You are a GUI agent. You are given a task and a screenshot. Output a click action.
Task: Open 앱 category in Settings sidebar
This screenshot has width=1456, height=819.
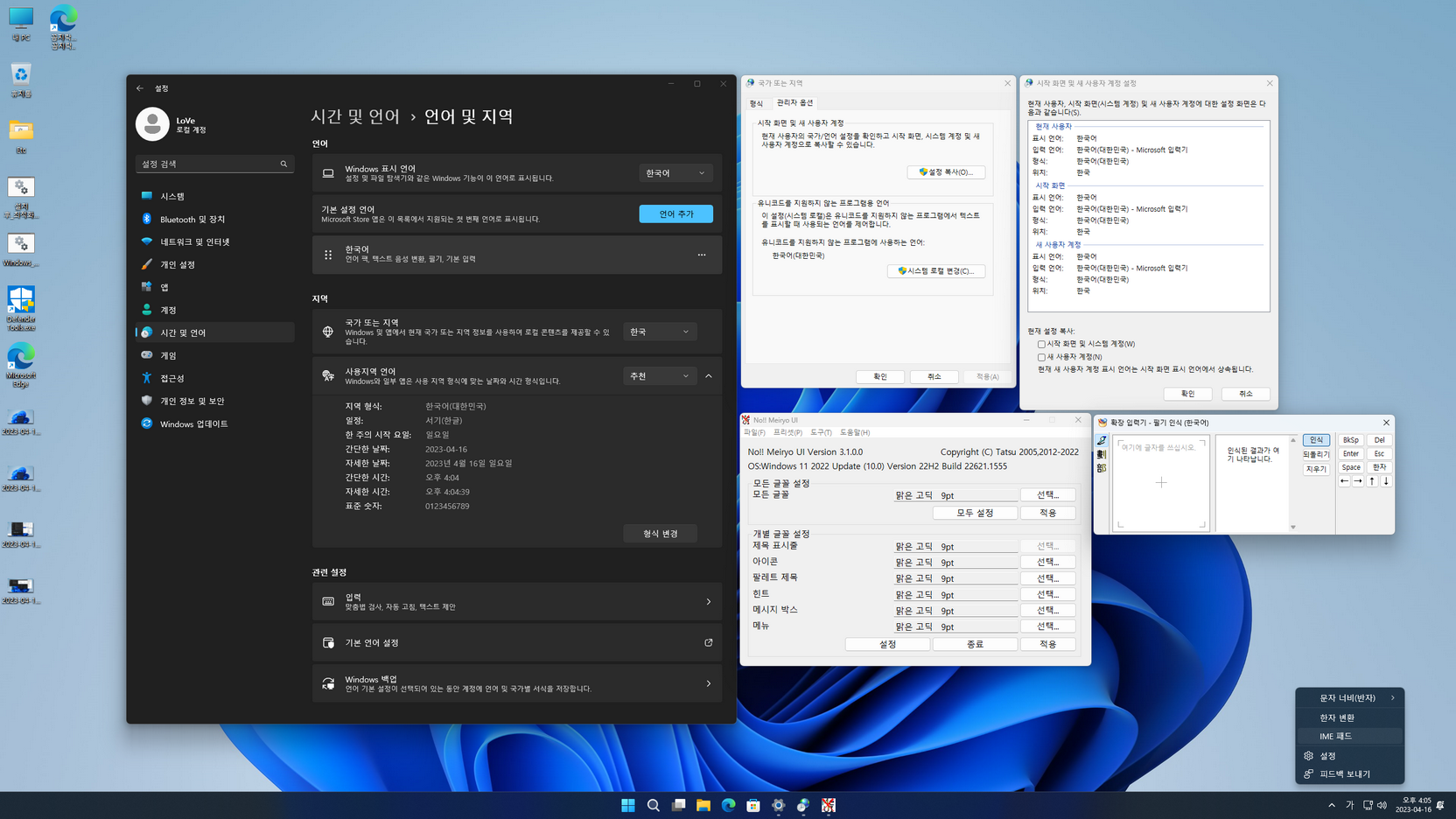pos(215,287)
